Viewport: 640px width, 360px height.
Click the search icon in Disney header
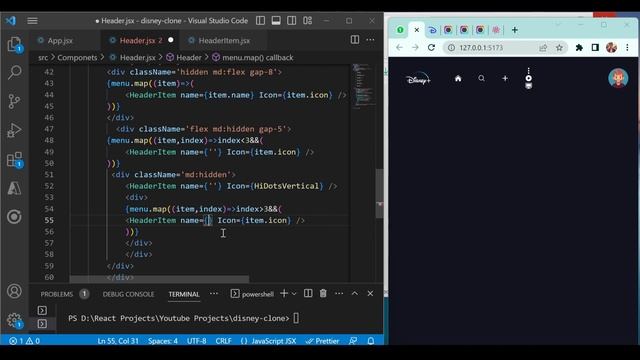[482, 78]
